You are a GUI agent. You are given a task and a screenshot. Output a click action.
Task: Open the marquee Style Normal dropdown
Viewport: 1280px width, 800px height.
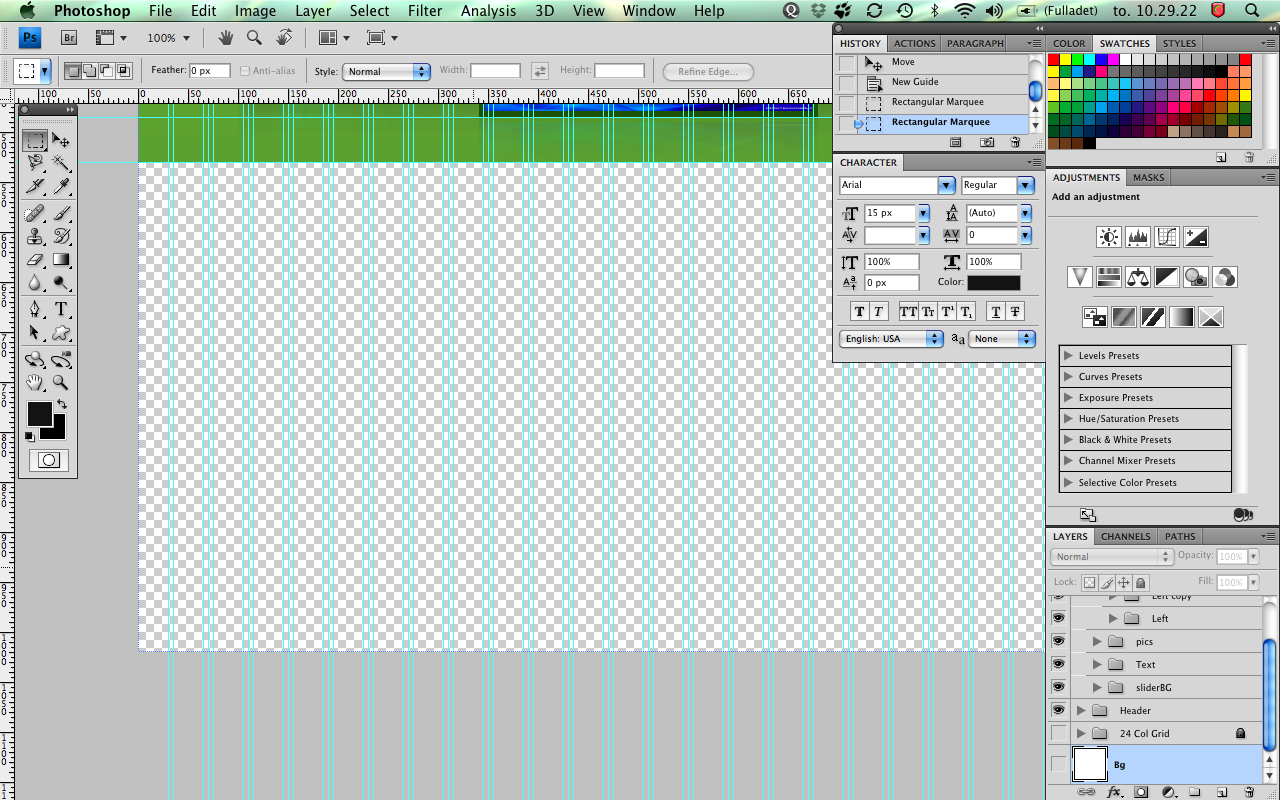[x=386, y=71]
